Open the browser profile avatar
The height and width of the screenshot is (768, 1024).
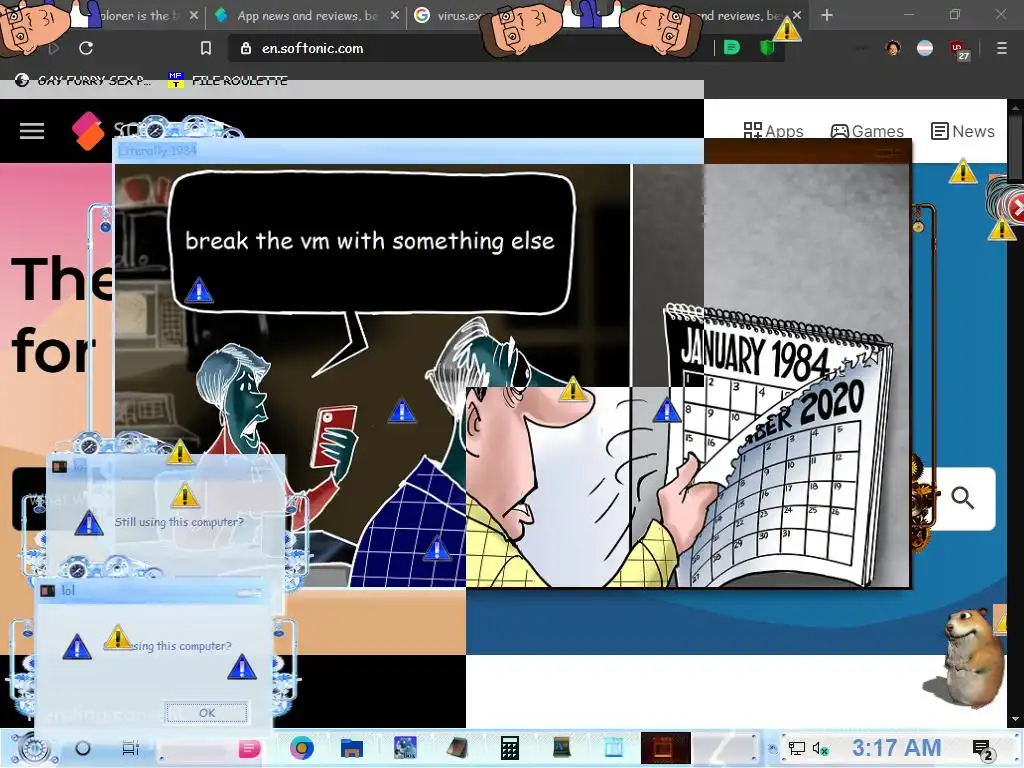click(x=893, y=48)
